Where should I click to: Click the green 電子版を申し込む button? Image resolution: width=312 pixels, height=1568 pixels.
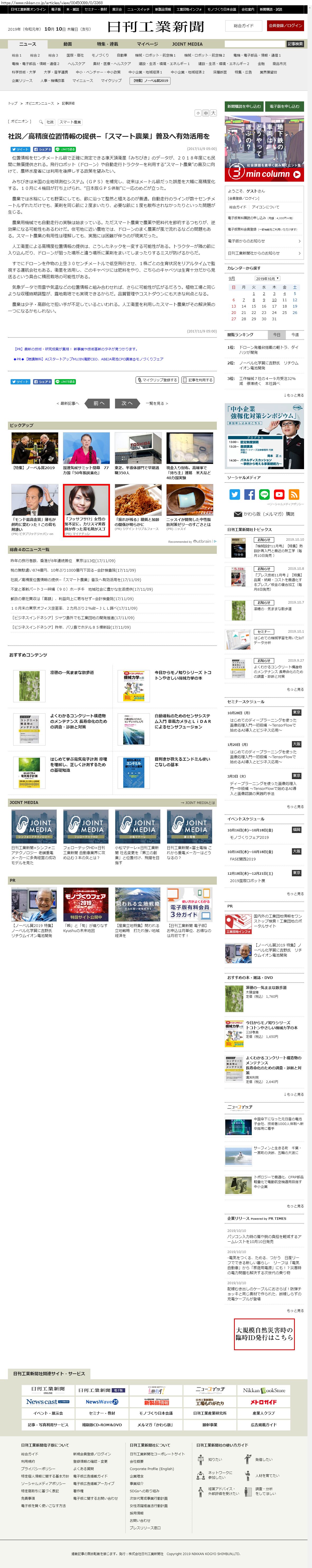[285, 106]
